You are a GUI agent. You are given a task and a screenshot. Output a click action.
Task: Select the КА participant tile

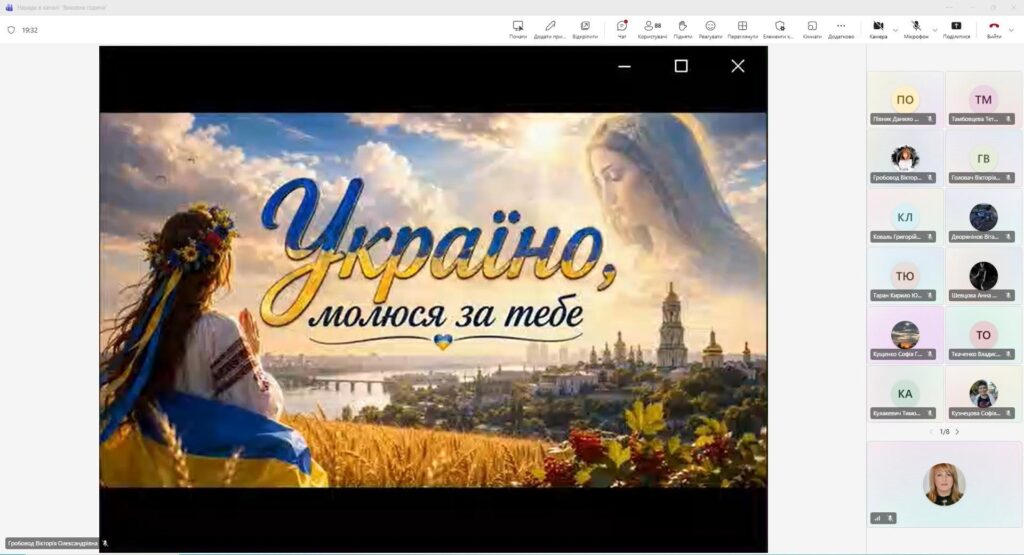[905, 392]
